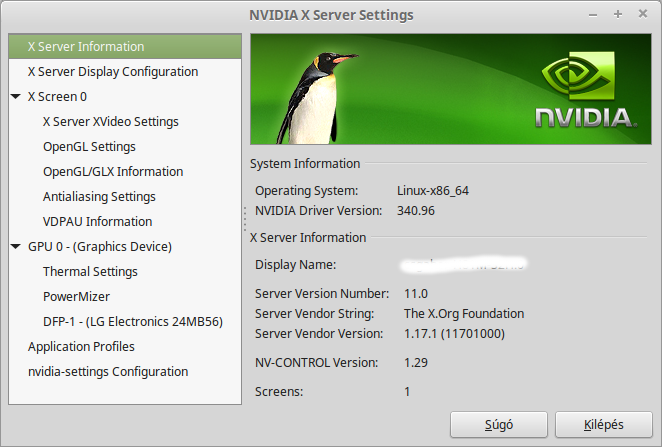Click server version number 11.0
The height and width of the screenshot is (447, 662).
tap(416, 293)
